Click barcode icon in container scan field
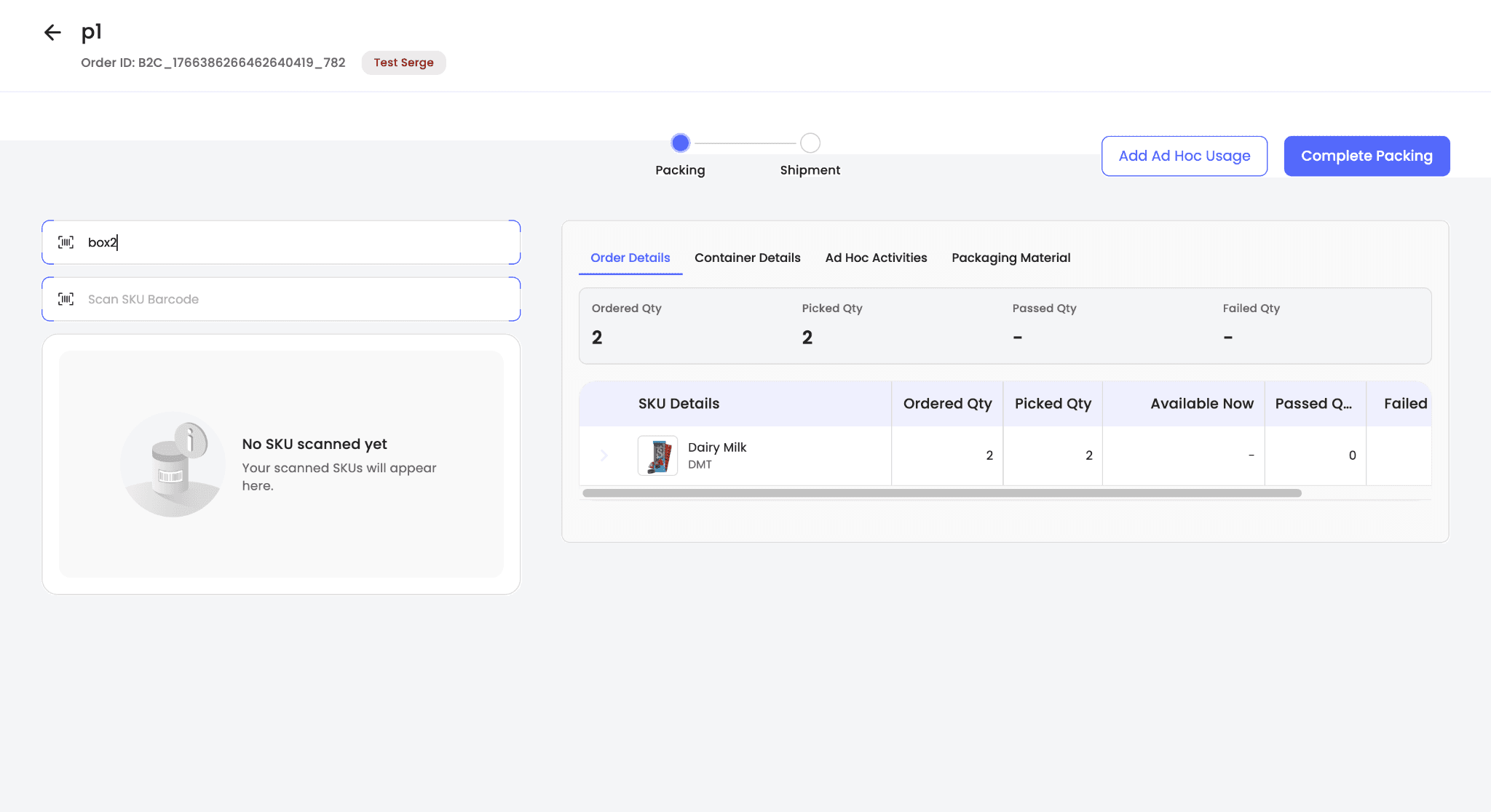The height and width of the screenshot is (812, 1491). click(x=66, y=242)
